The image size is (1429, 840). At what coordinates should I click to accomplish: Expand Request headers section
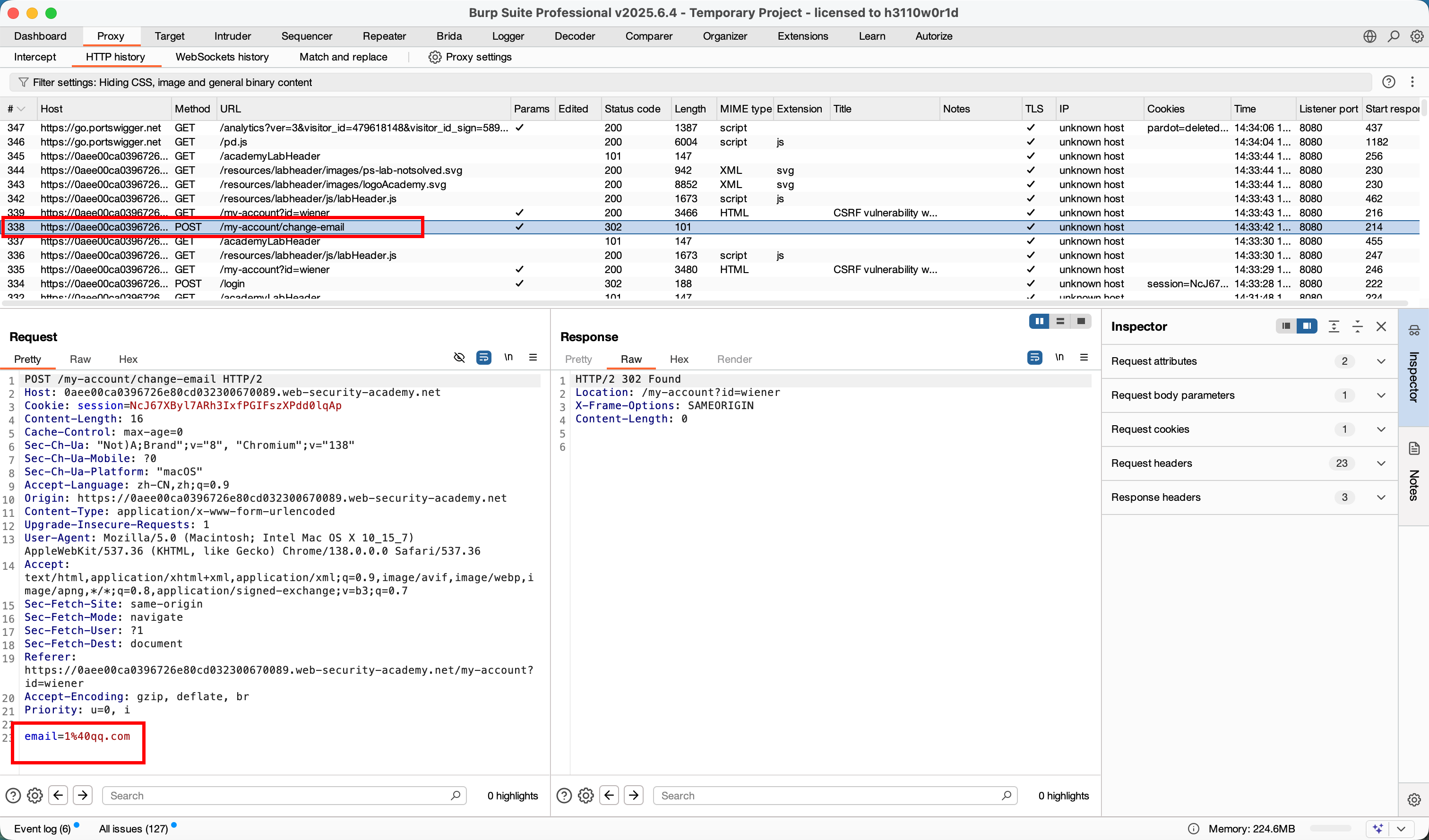1381,463
